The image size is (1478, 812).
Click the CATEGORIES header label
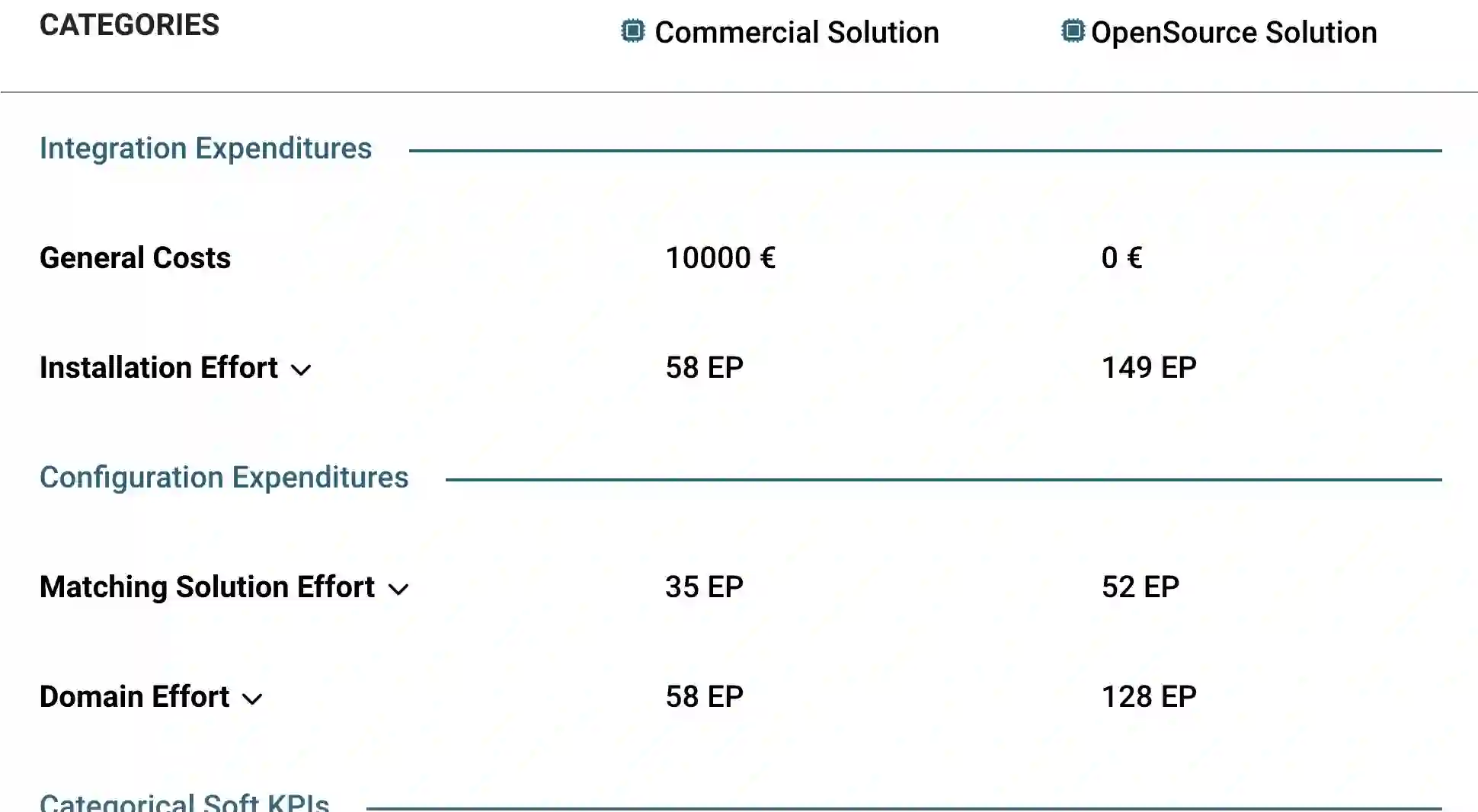130,25
